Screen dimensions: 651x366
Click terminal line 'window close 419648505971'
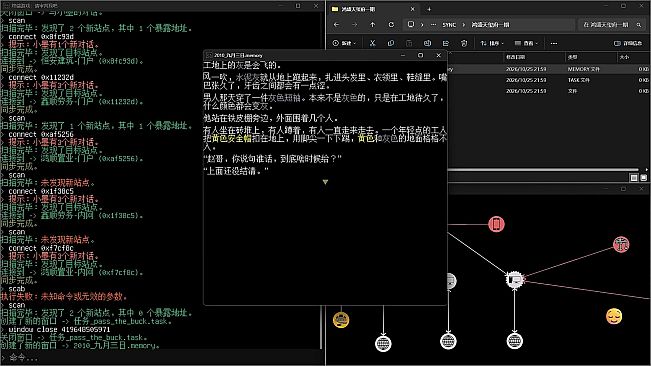point(59,329)
